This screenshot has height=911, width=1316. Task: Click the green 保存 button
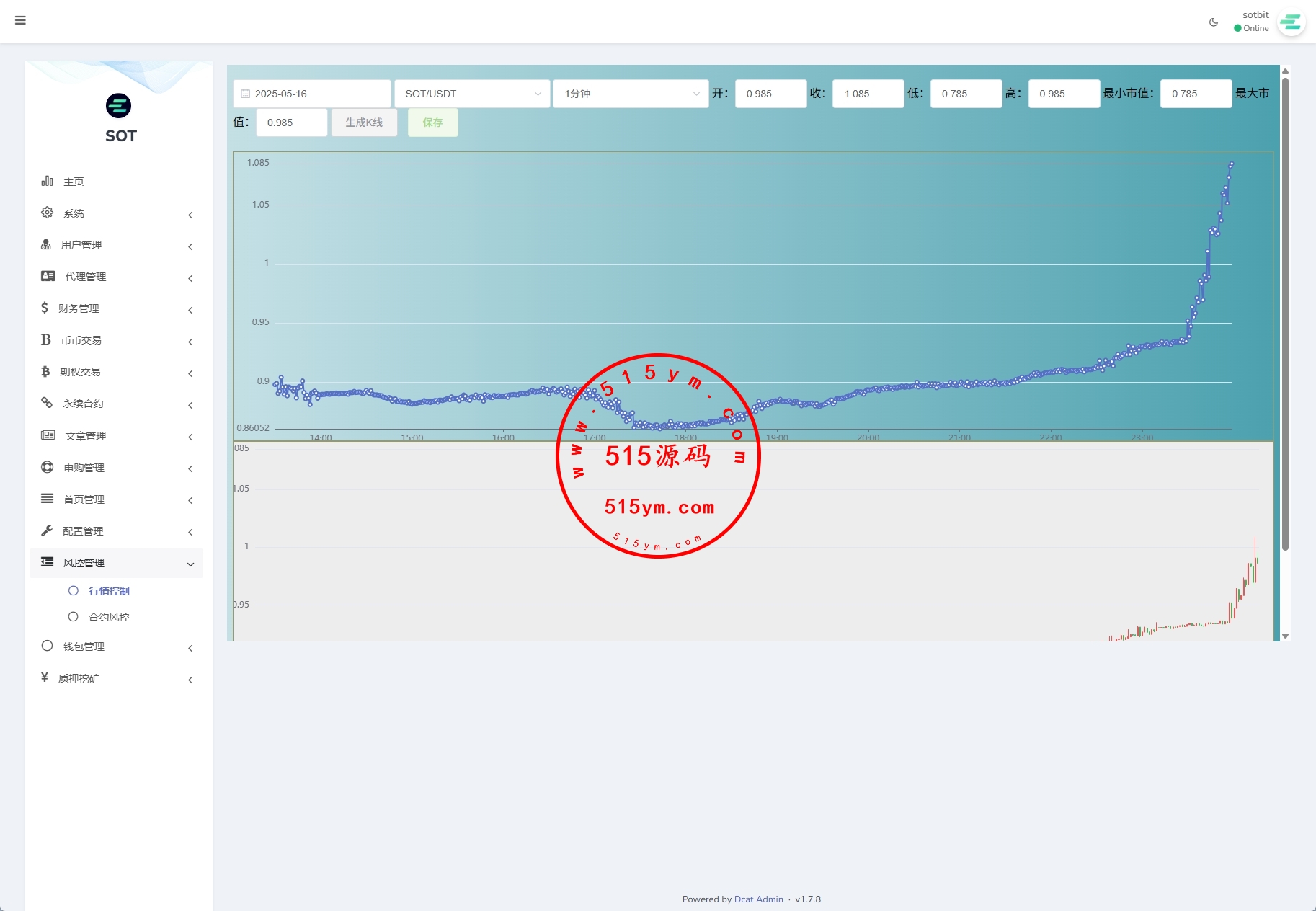click(x=432, y=123)
